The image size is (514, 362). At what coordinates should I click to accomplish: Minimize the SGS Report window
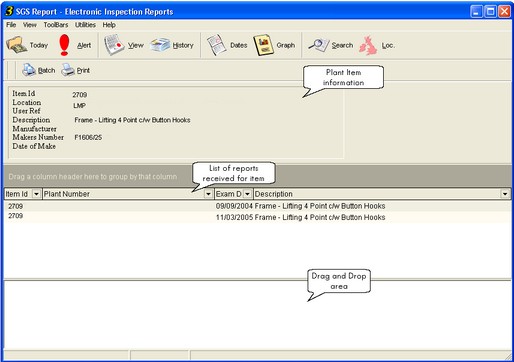coord(476,12)
